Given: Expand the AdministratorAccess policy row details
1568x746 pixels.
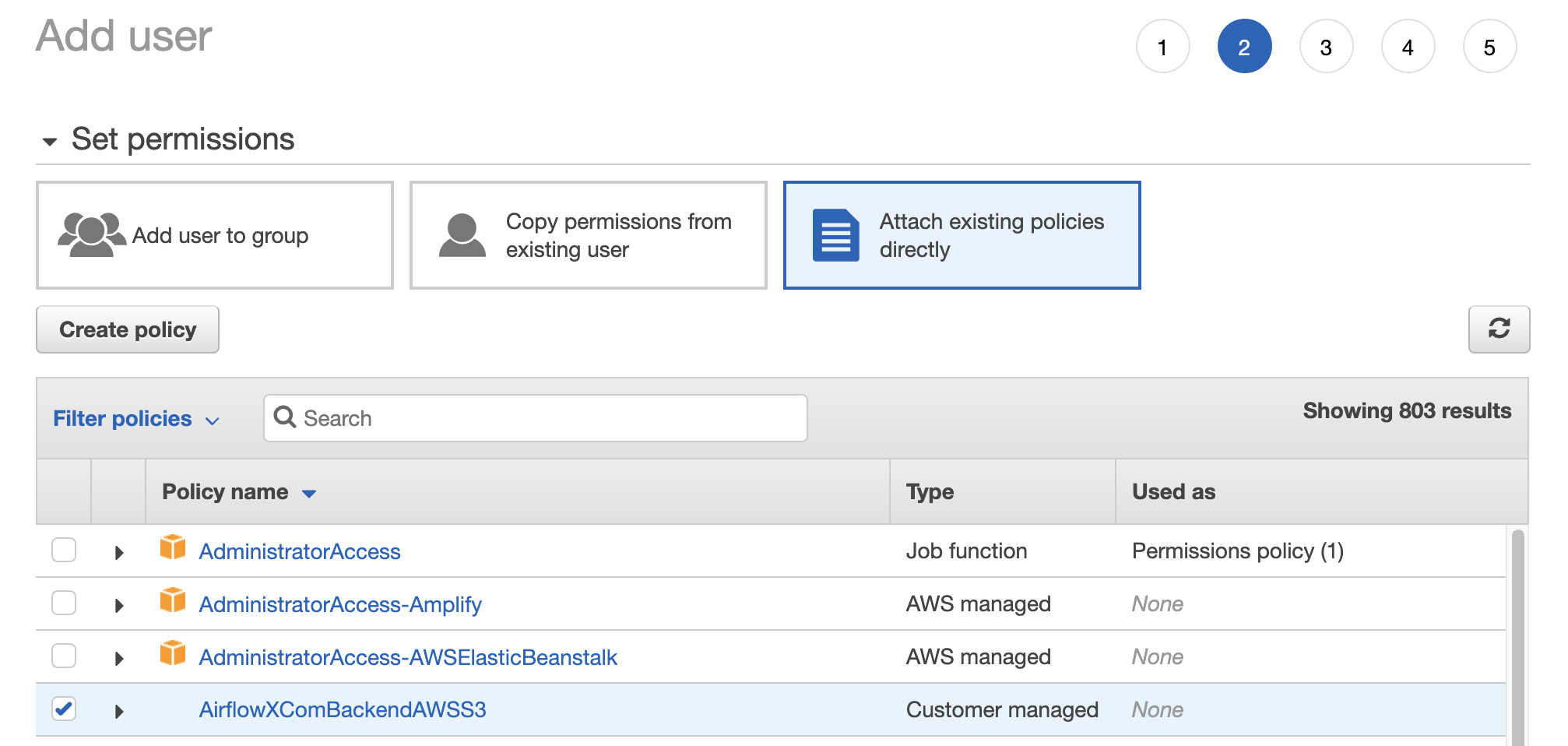Looking at the screenshot, I should pos(119,553).
